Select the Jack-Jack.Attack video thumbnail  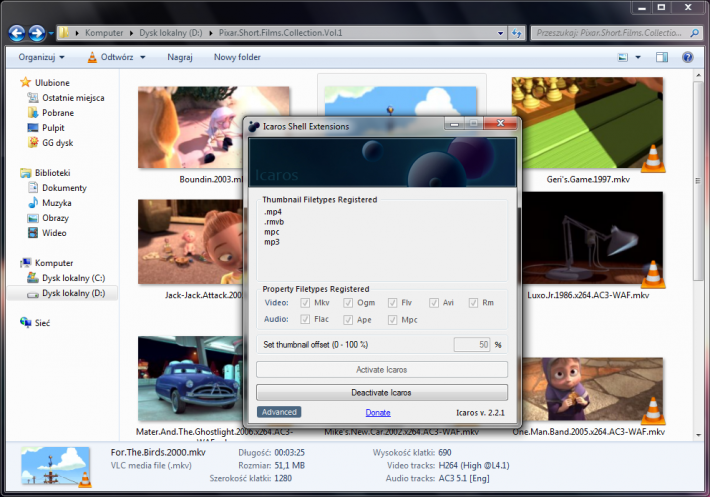[x=191, y=242]
